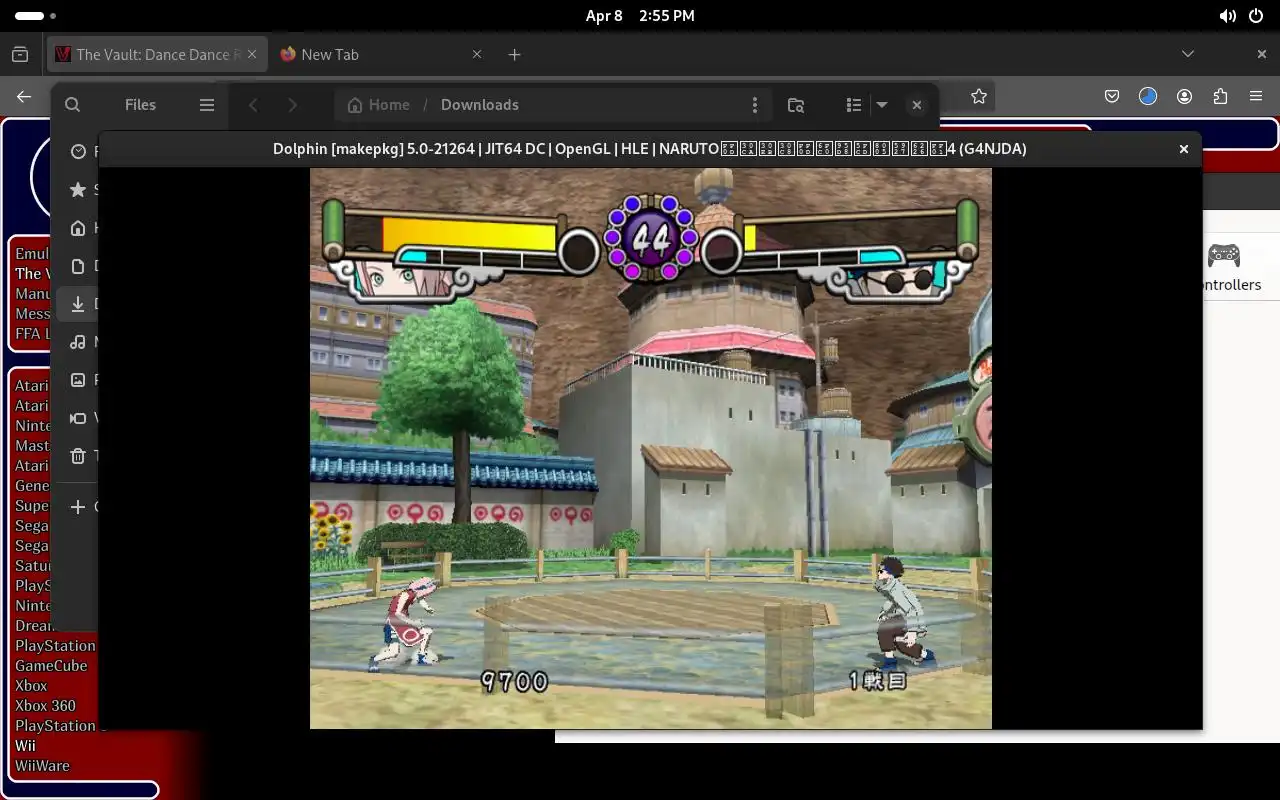1280x800 pixels.
Task: Go to Home via Files sidebar house icon
Action: coord(78,228)
